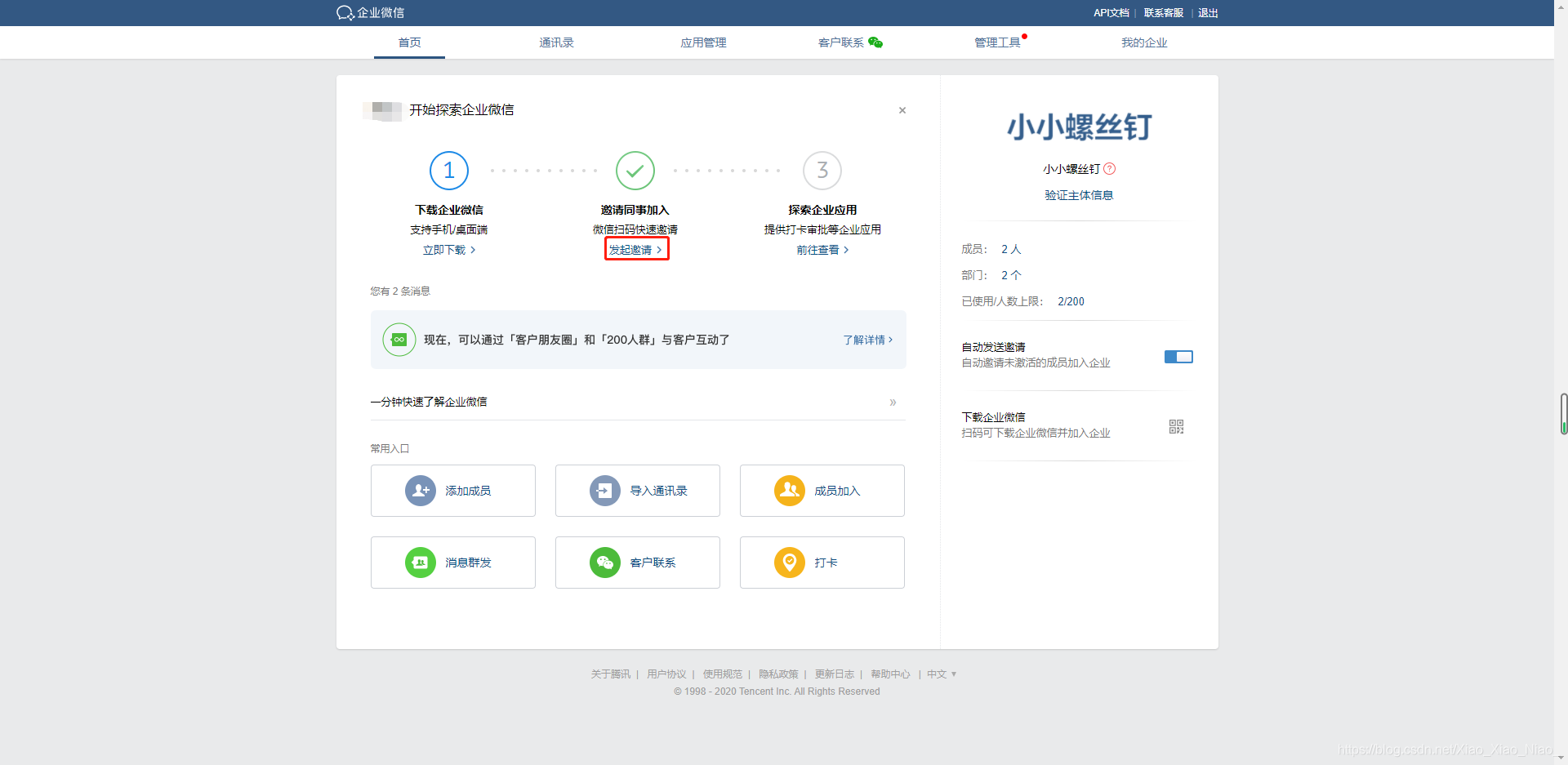Viewport: 1568px width, 765px height.
Task: Click the question mark icon beside 小小螺丝钉
Action: (1109, 169)
